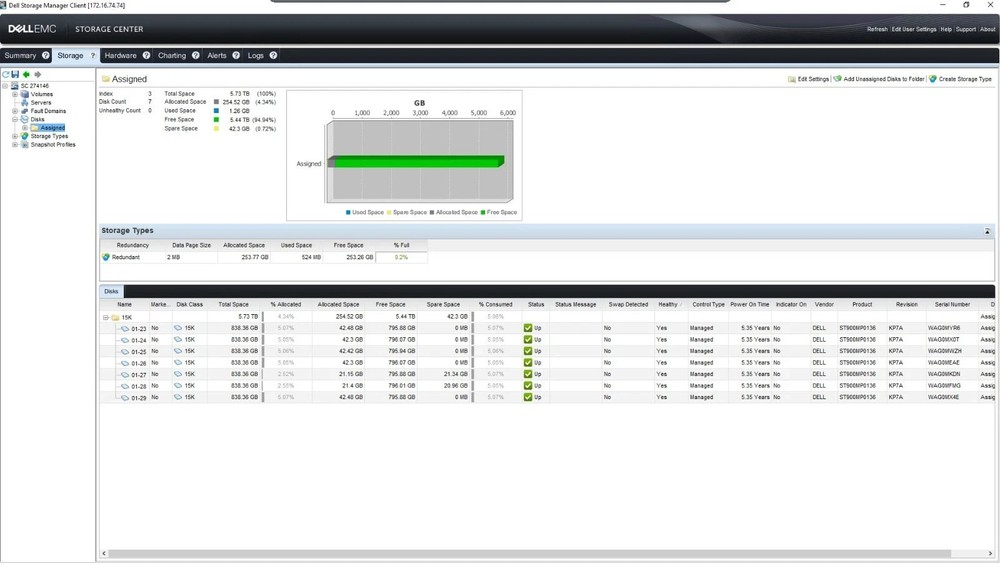Viewport: 1000px width, 564px height.
Task: Switch to the Summary tab
Action: (20, 56)
